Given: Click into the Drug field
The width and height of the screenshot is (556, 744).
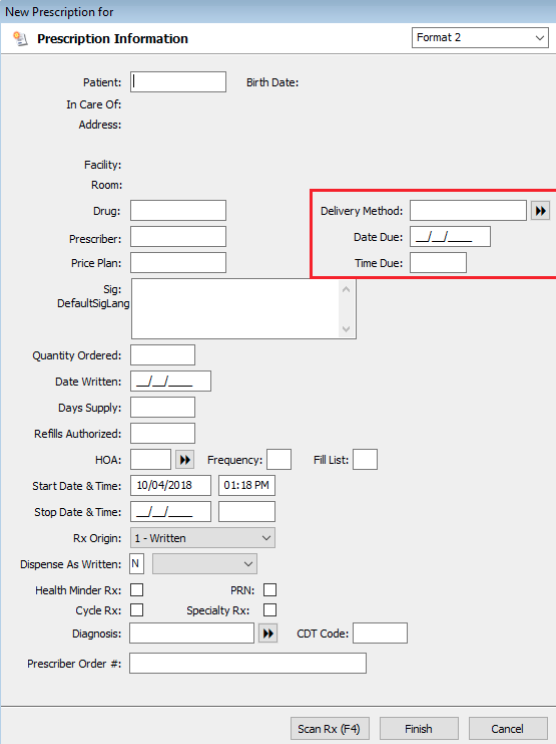Looking at the screenshot, I should (x=178, y=211).
